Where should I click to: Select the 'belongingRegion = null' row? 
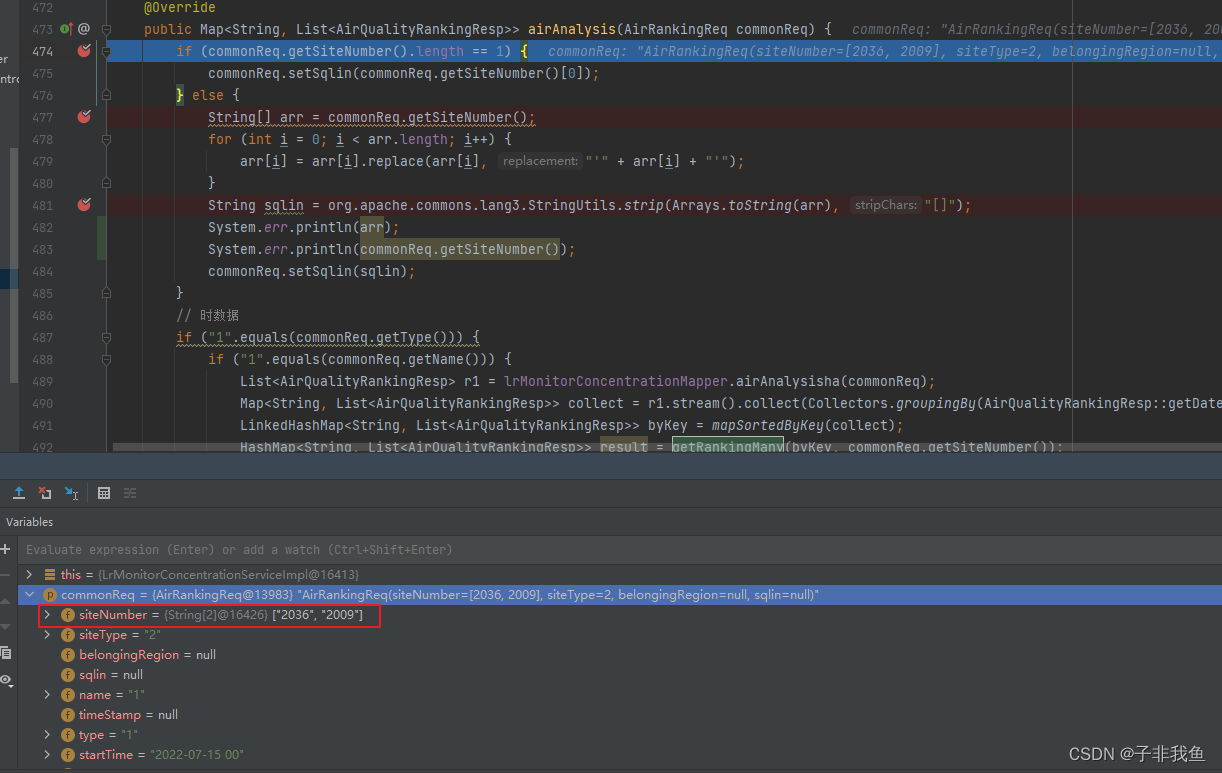coord(620,655)
